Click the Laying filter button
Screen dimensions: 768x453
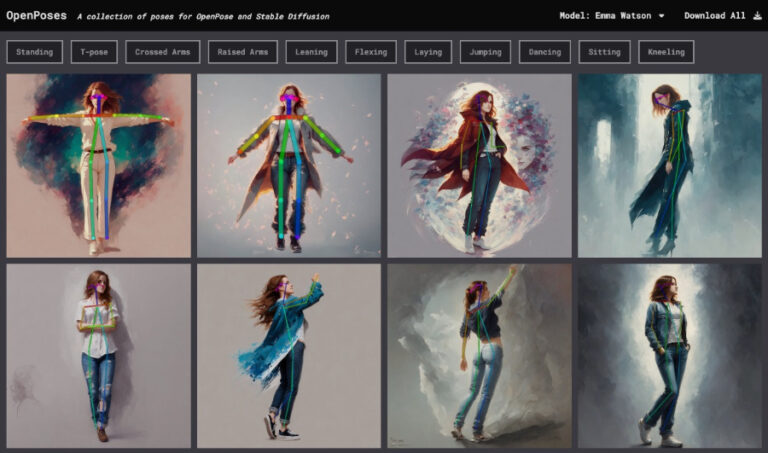[x=428, y=52]
